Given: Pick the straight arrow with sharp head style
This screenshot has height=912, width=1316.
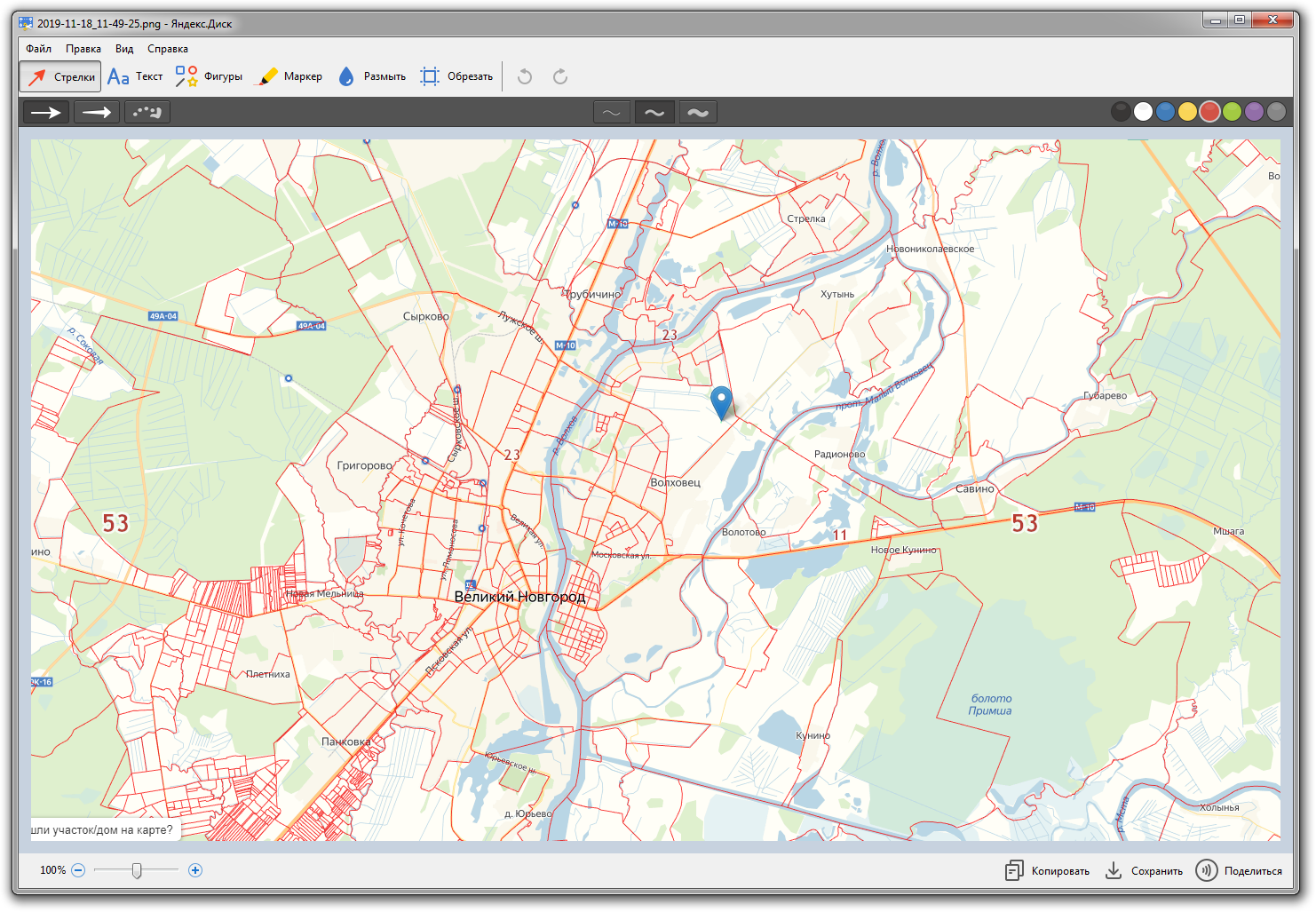Looking at the screenshot, I should [x=46, y=112].
